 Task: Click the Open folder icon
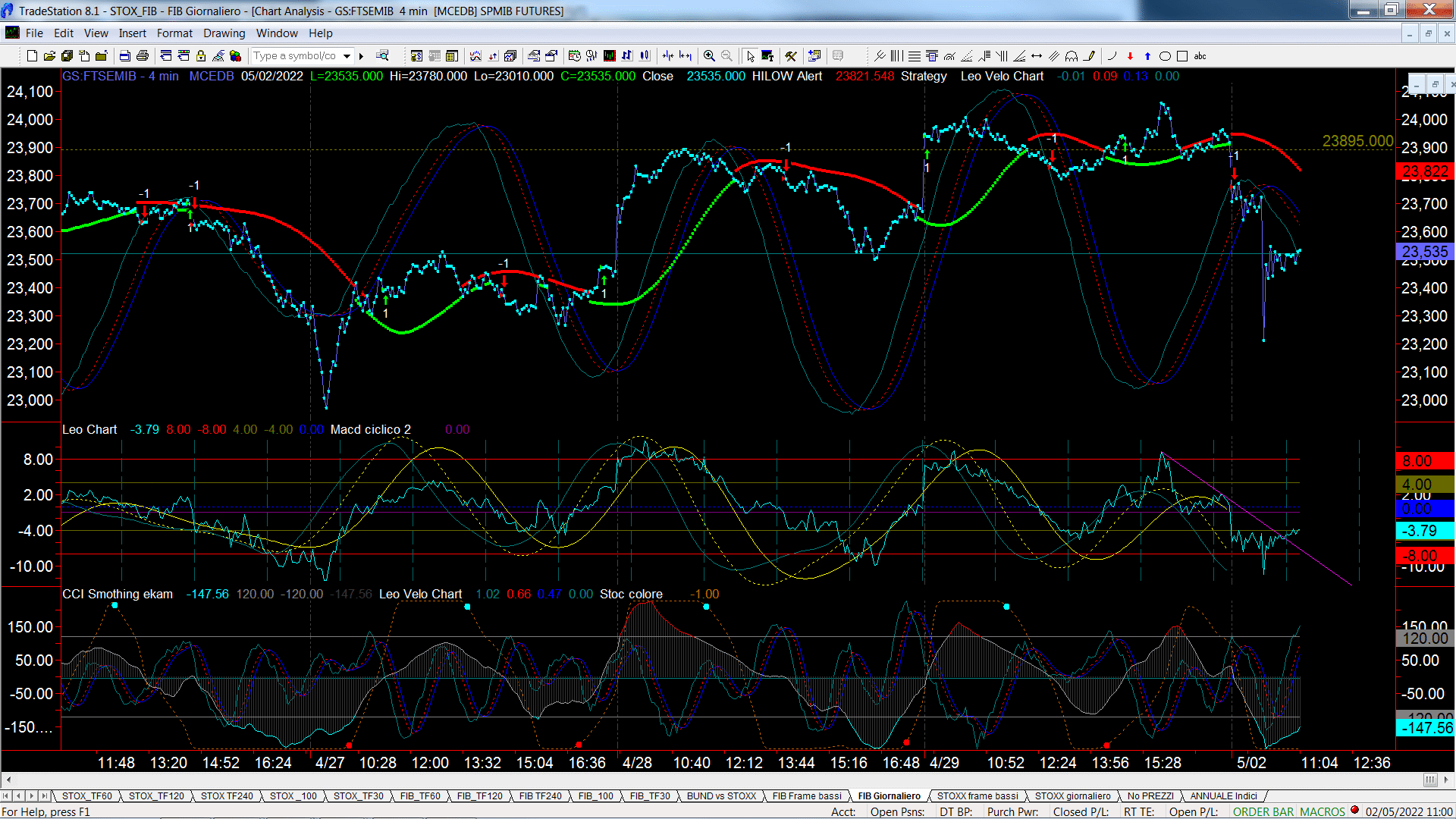point(49,55)
